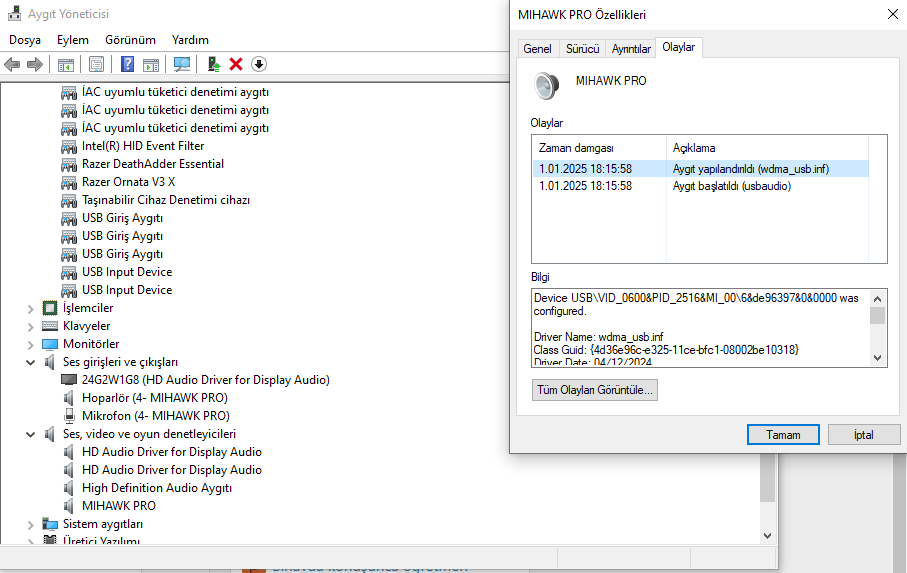This screenshot has height=573, width=907.
Task: Open the Eylem menu
Action: 73,40
